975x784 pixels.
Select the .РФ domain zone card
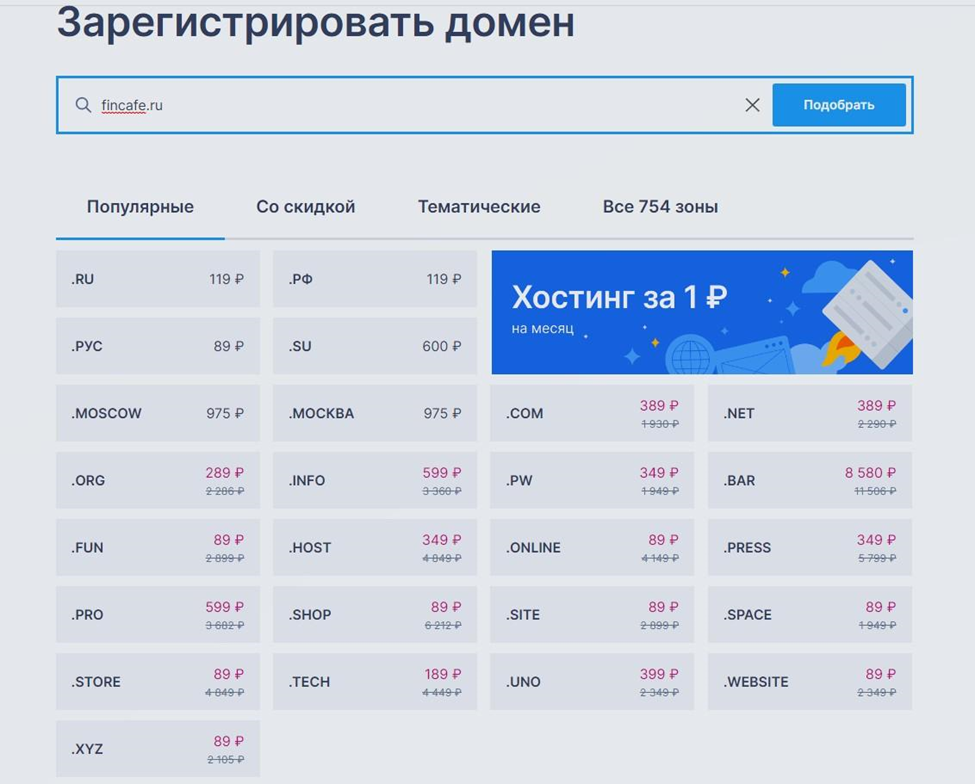click(375, 279)
